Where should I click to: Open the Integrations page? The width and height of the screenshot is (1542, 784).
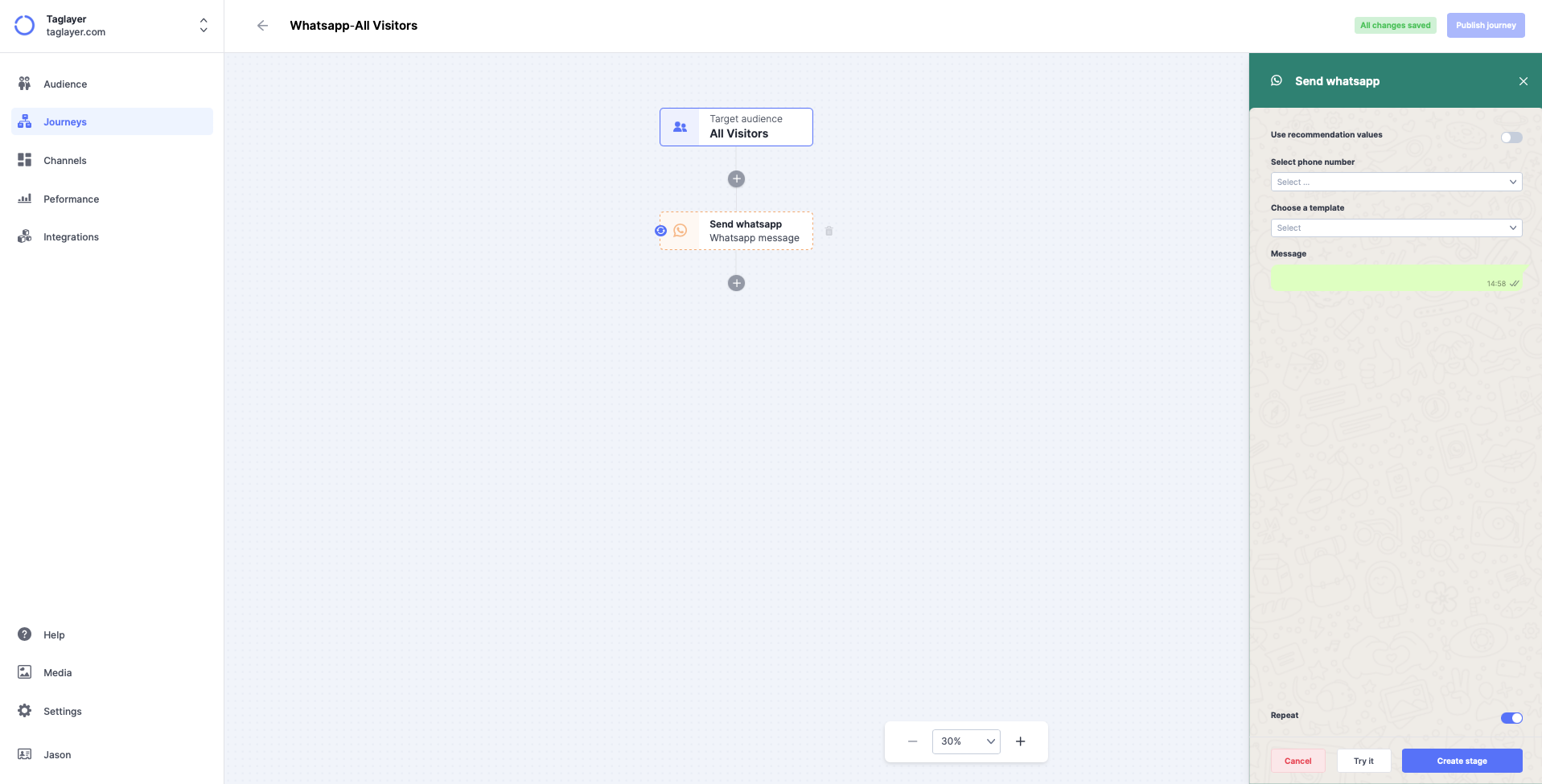pos(71,237)
